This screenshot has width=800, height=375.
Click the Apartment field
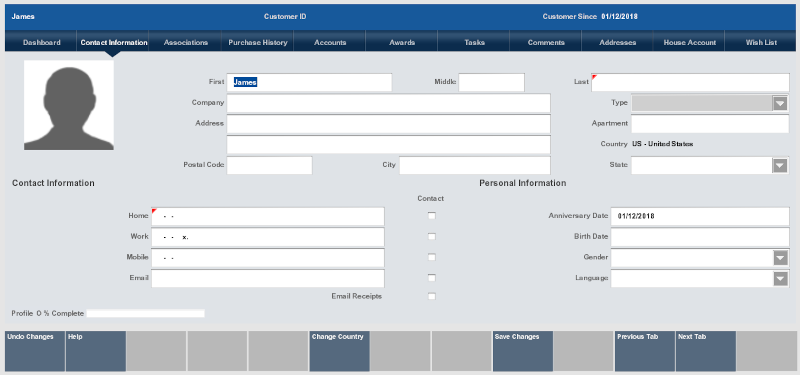coord(710,123)
